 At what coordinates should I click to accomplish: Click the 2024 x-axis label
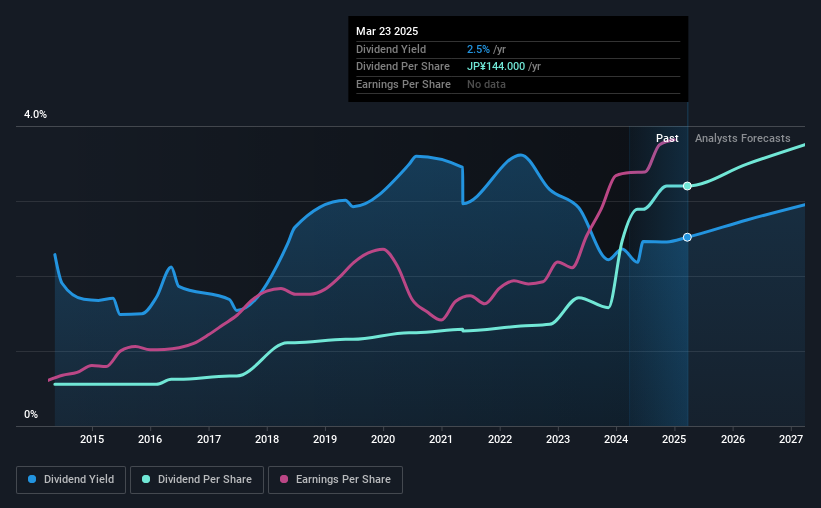(x=616, y=439)
